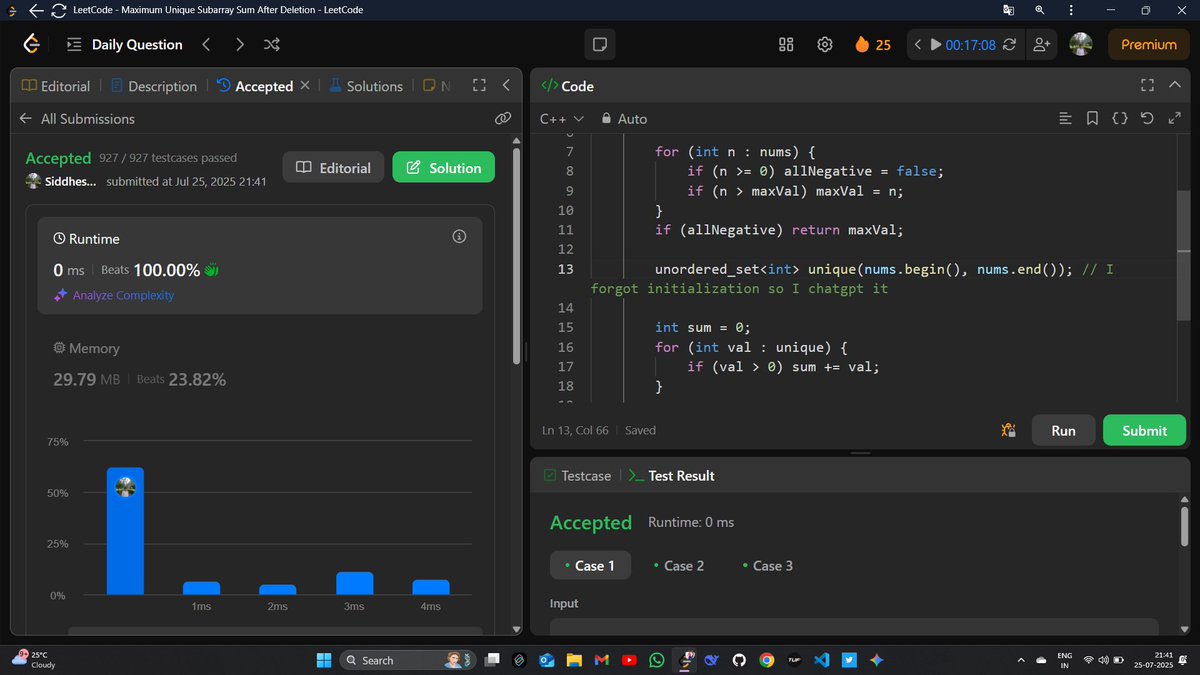Close the Accepted tab
The height and width of the screenshot is (675, 1200).
(x=304, y=86)
